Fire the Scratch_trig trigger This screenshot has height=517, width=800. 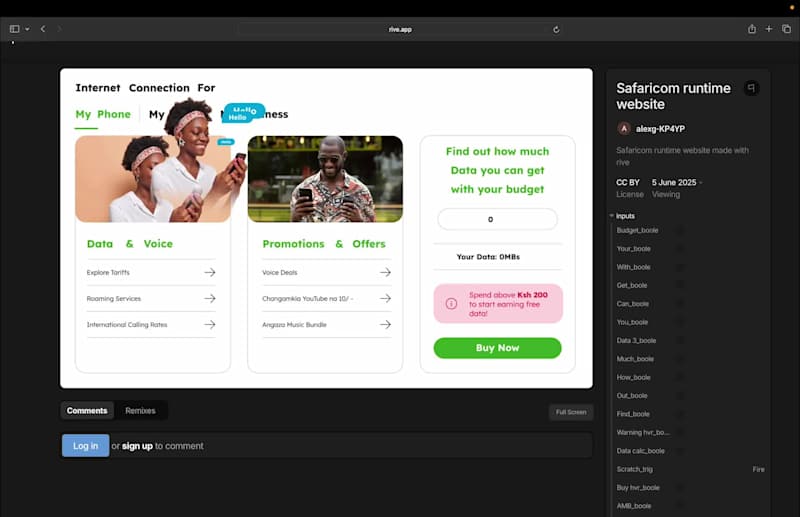tap(758, 469)
